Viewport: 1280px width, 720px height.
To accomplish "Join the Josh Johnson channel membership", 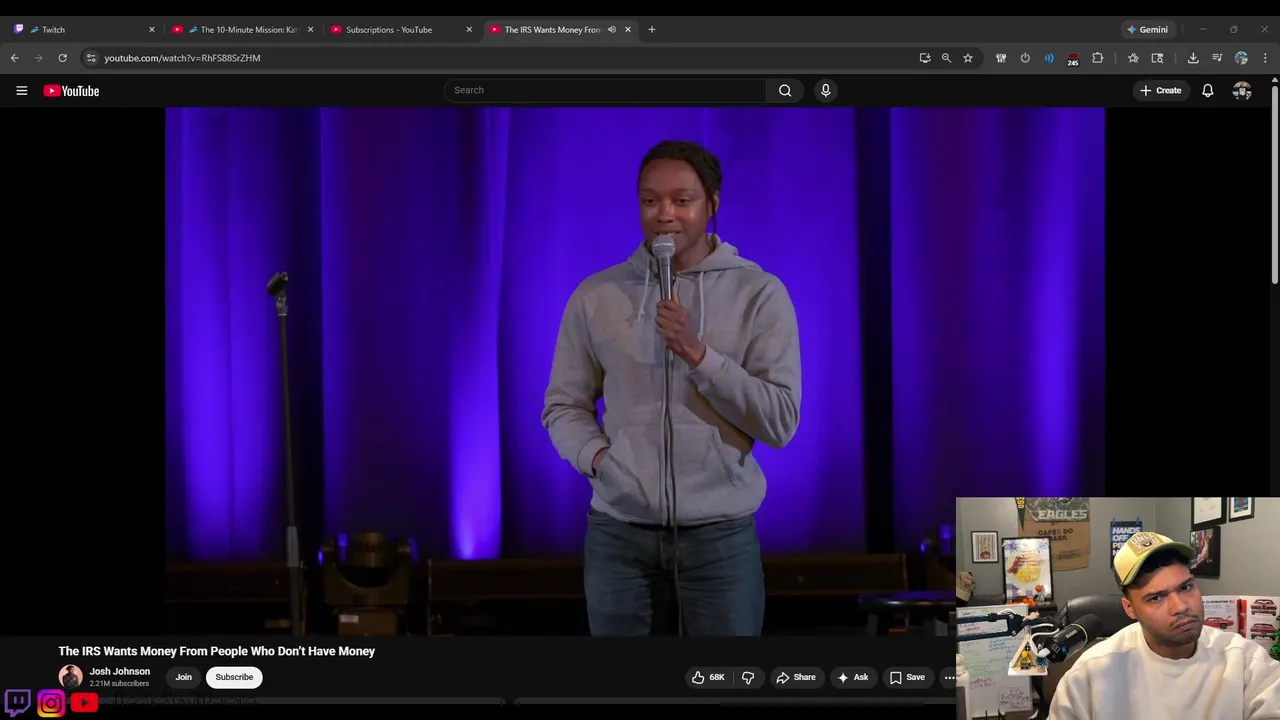I will 183,677.
